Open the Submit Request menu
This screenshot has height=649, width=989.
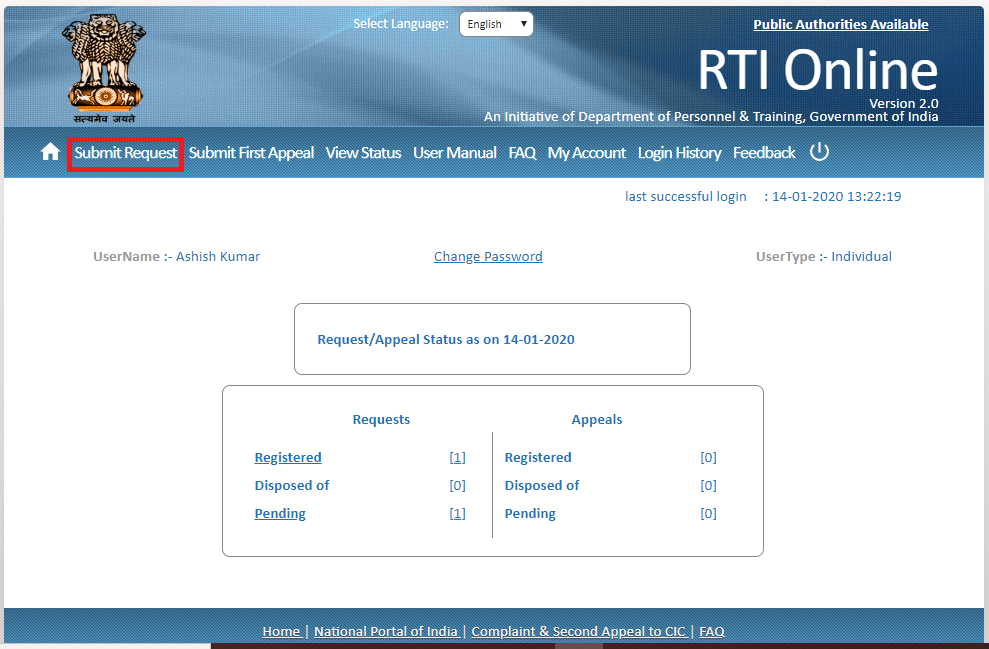(x=125, y=152)
